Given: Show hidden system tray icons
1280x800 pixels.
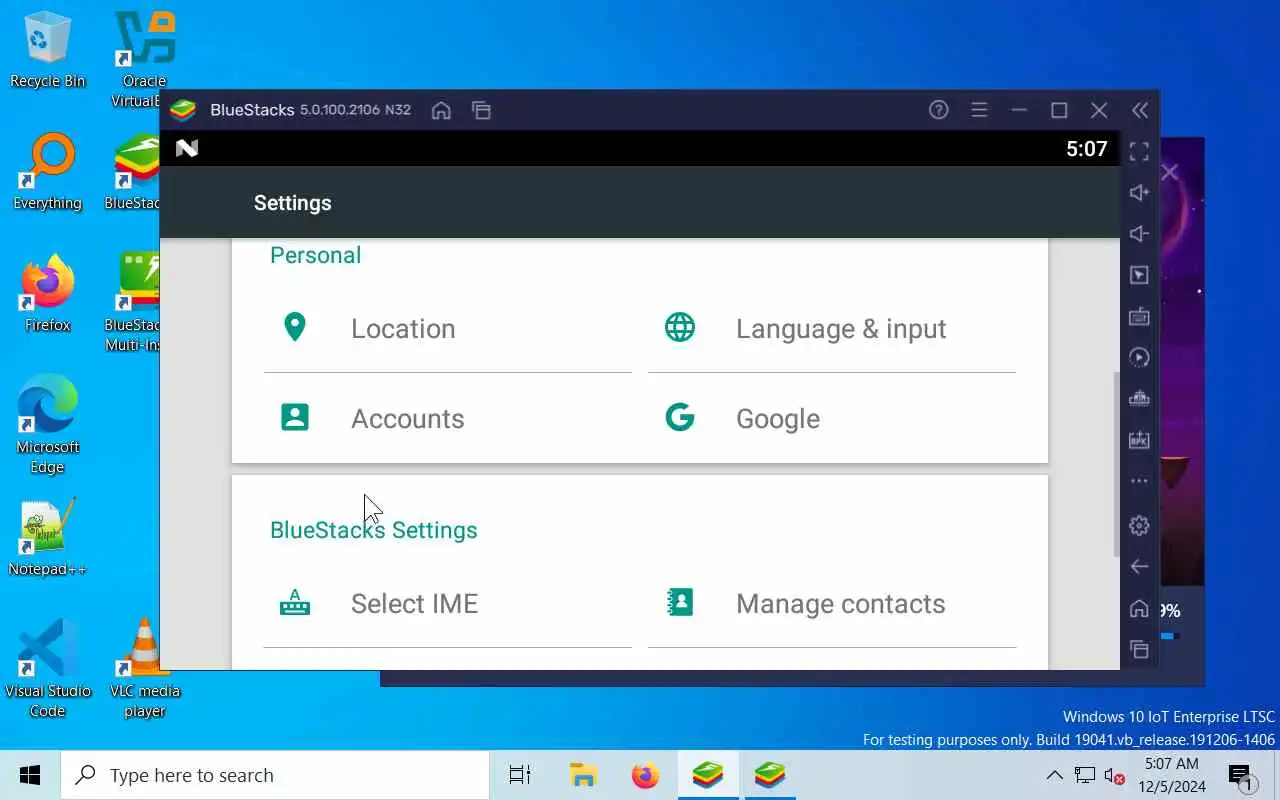Looking at the screenshot, I should pos(1054,775).
